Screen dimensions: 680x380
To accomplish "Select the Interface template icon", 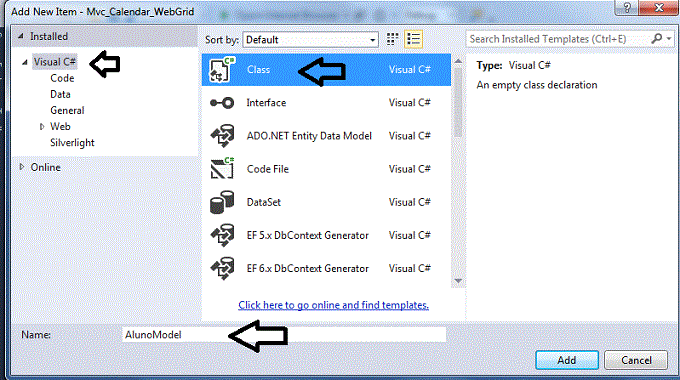I will 222,103.
